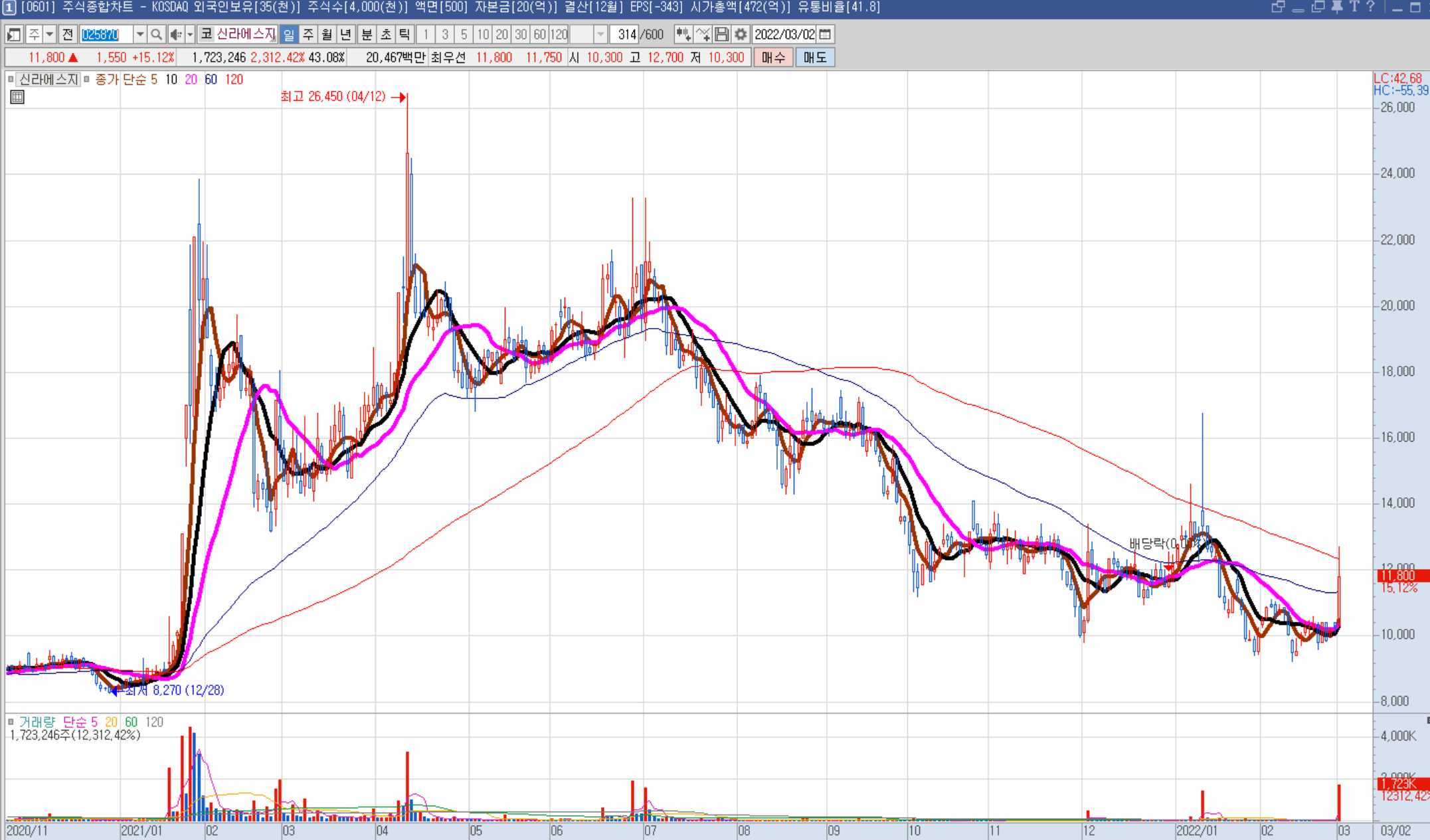This screenshot has height=840, width=1430.
Task: Click the grid data table icon under legend
Action: (17, 98)
